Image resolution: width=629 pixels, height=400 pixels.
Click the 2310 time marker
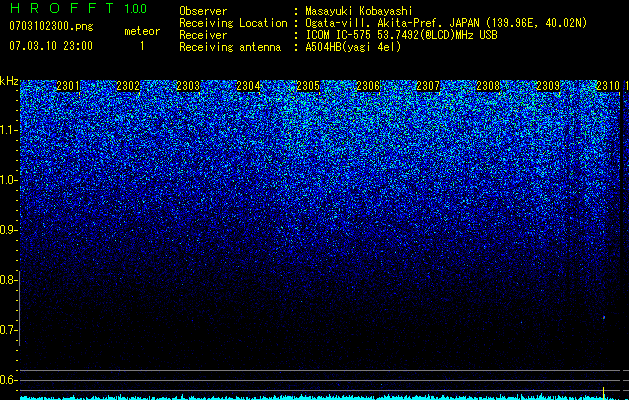pyautogui.click(x=608, y=86)
